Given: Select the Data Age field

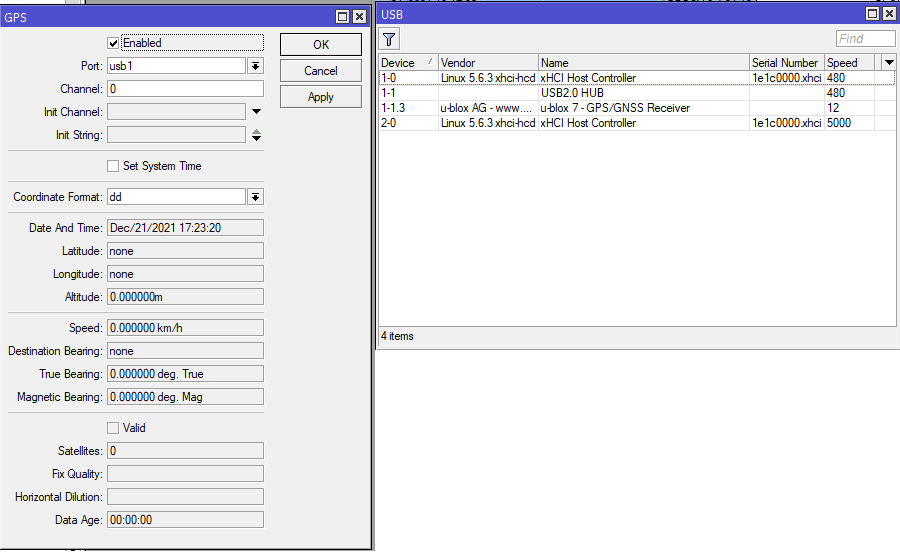Looking at the screenshot, I should point(185,519).
